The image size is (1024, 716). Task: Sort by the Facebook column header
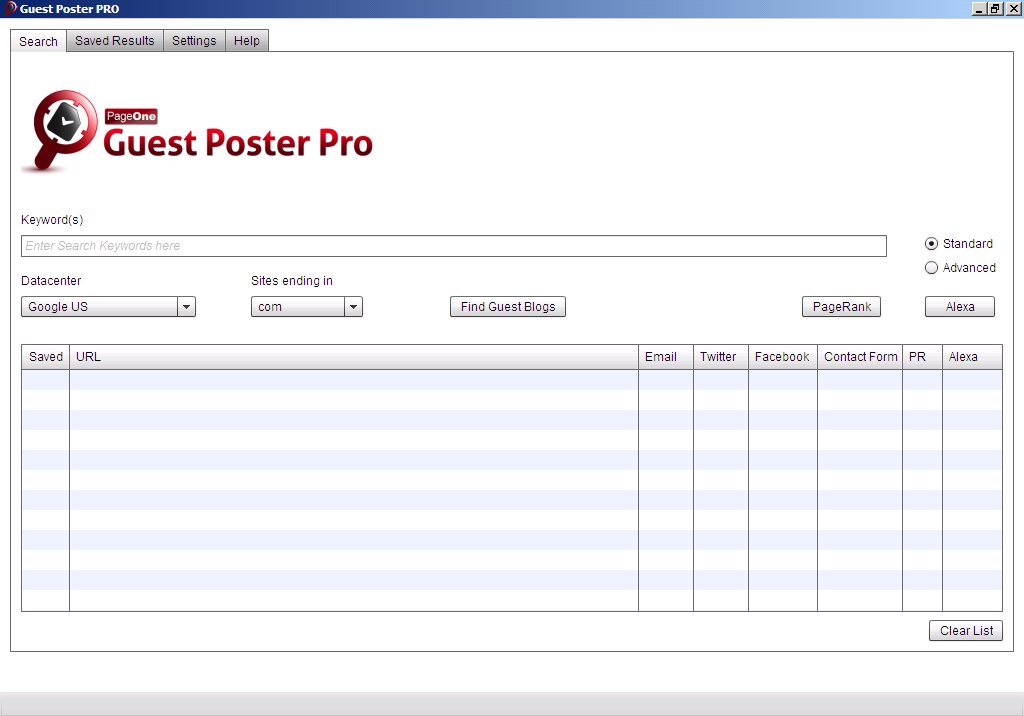coord(782,357)
